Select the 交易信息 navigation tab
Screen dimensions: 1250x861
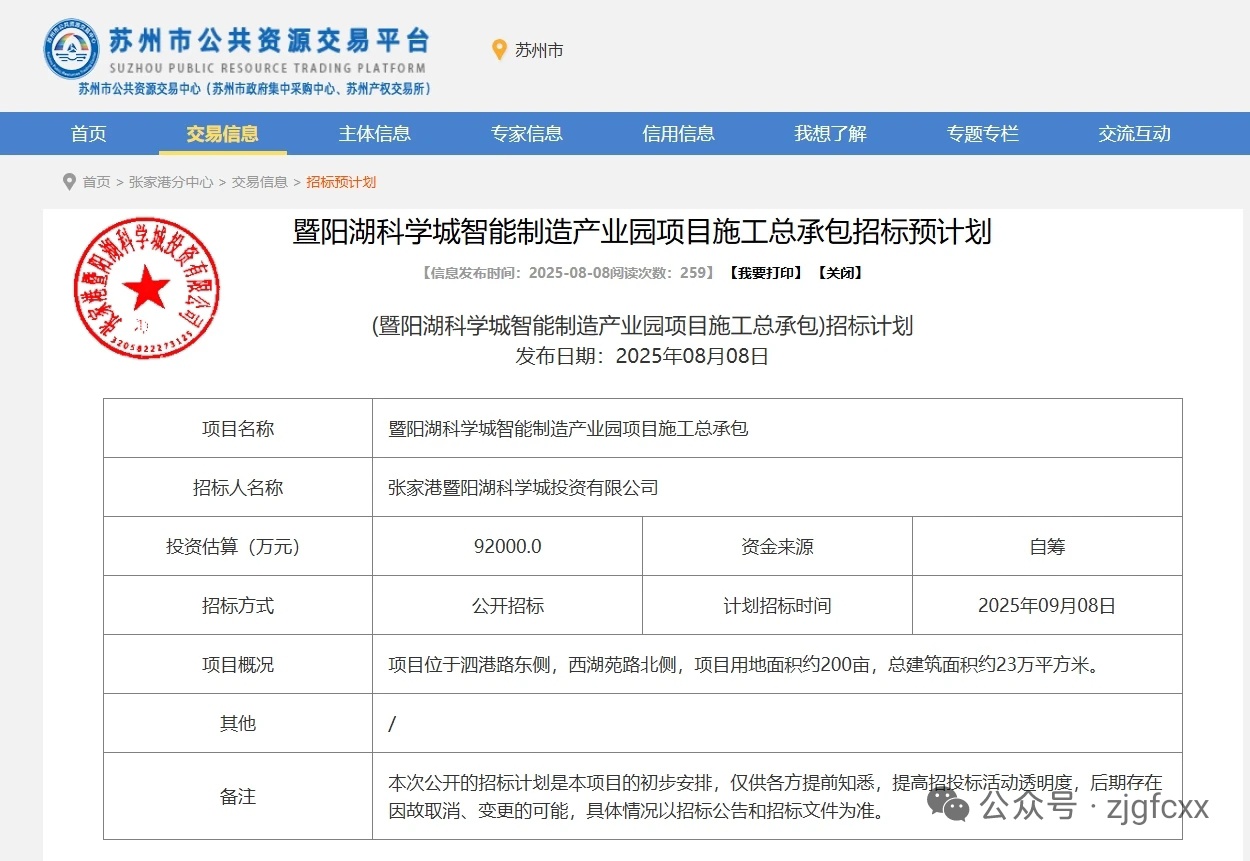[222, 134]
